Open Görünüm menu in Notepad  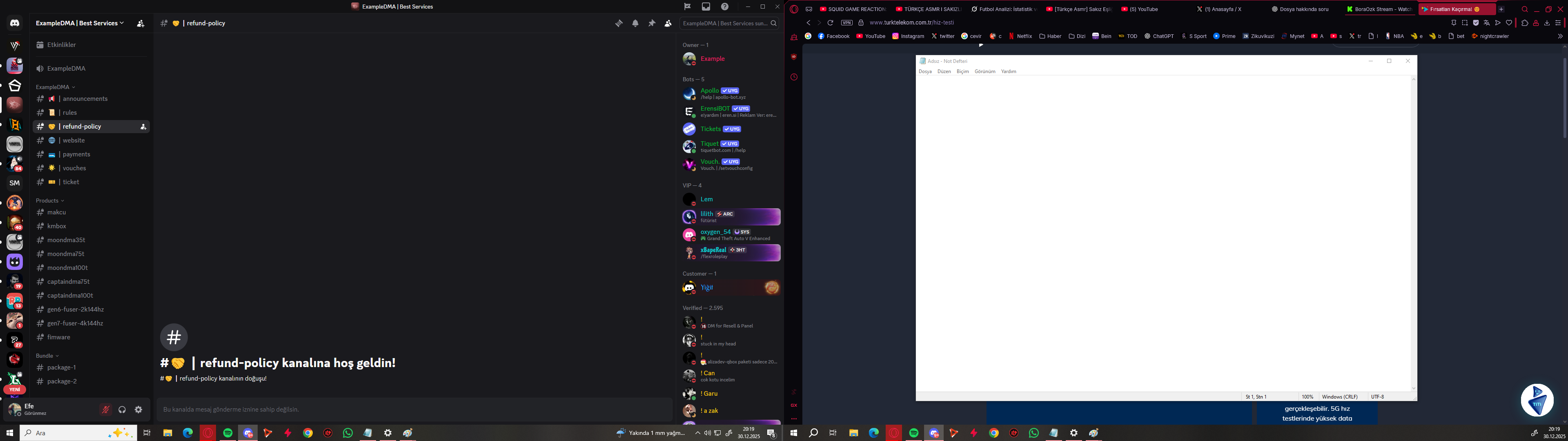(x=985, y=72)
